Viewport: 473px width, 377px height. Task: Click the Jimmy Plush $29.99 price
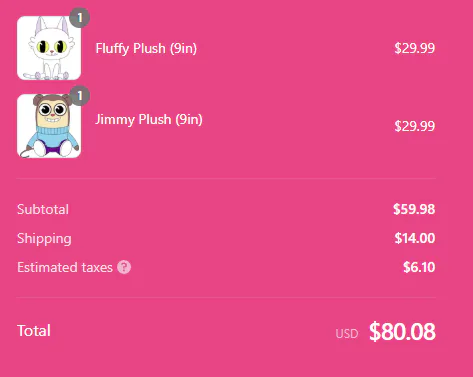(415, 126)
